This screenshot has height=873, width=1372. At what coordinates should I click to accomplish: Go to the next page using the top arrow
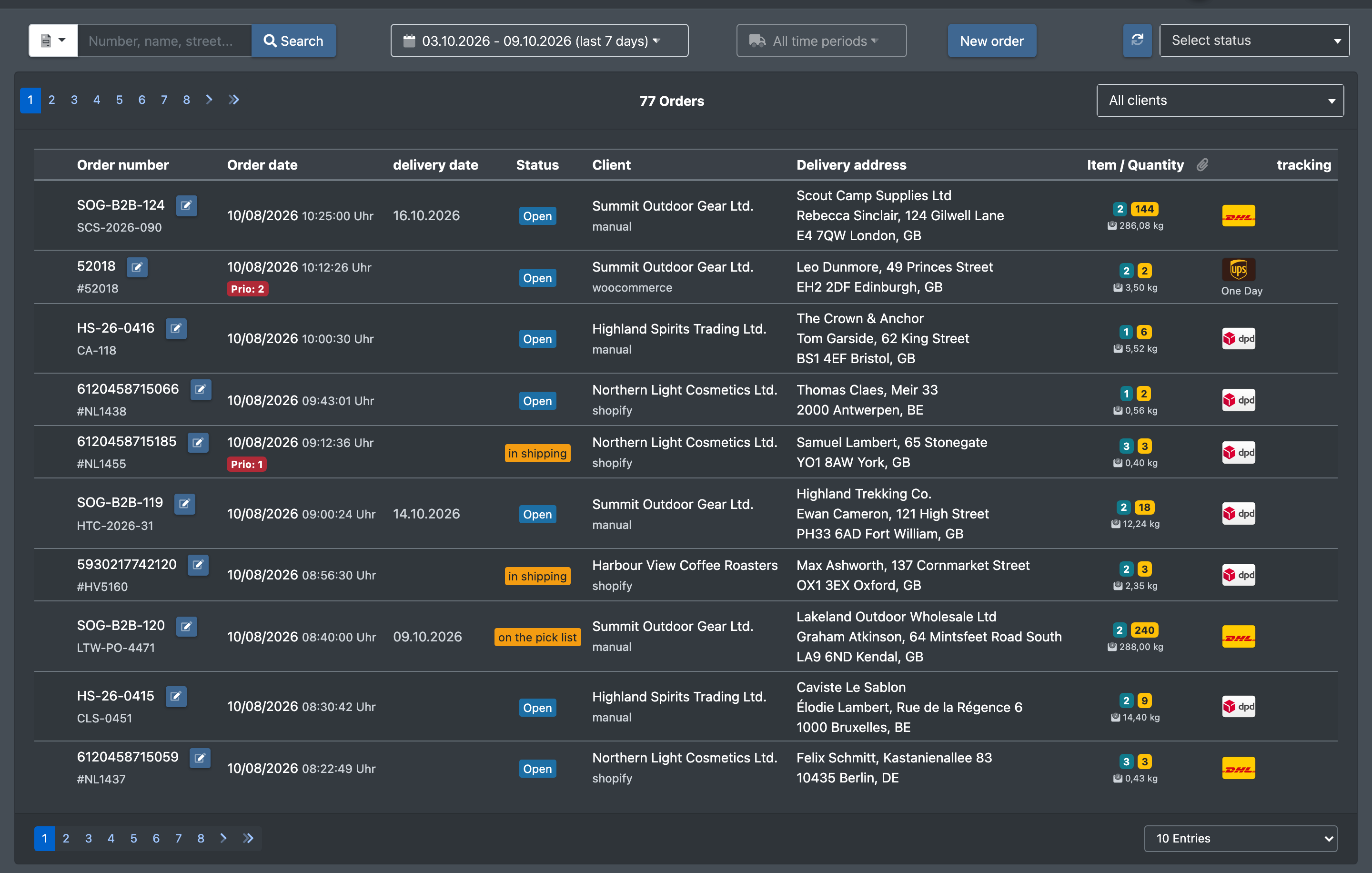(209, 100)
